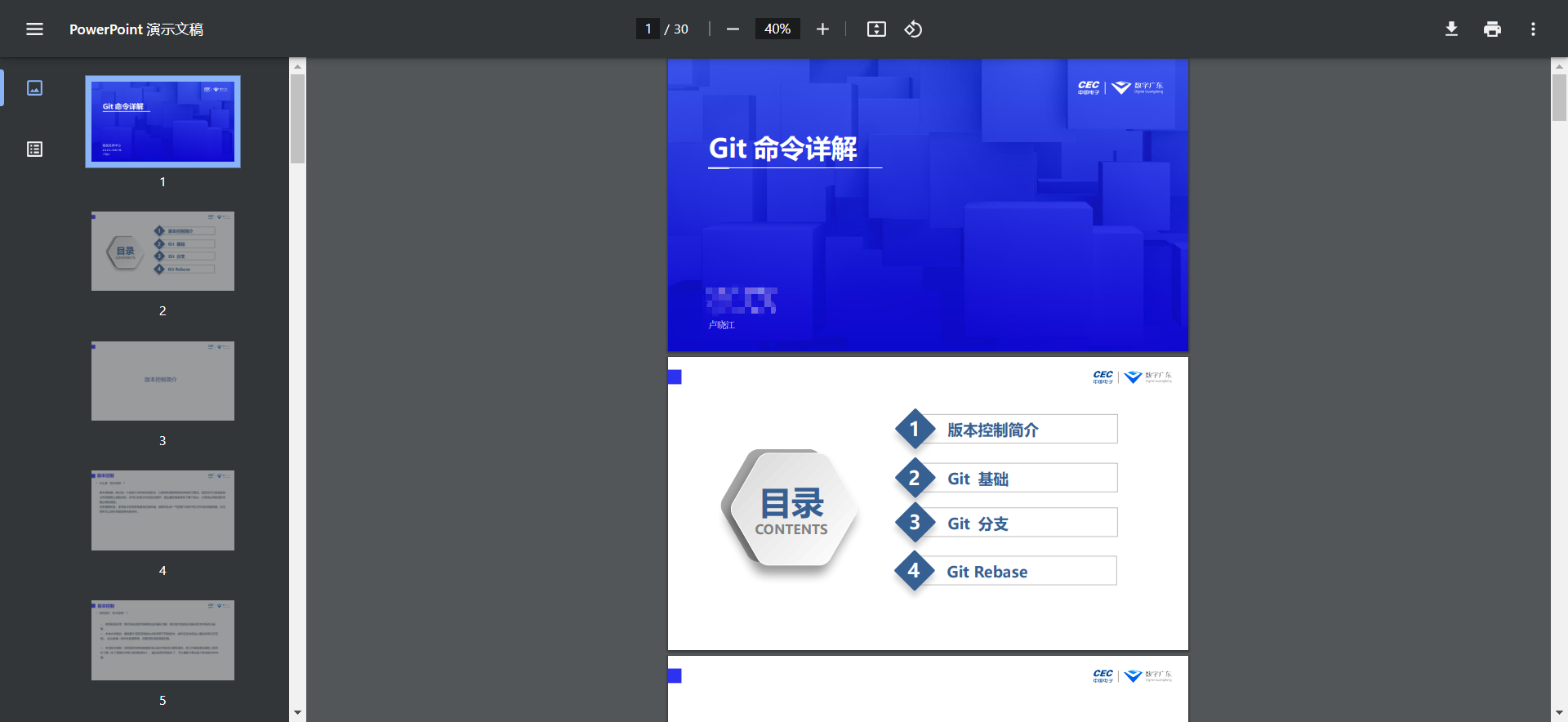Click the main document scrollbar up arrow
Viewport: 1568px width, 722px height.
1559,66
